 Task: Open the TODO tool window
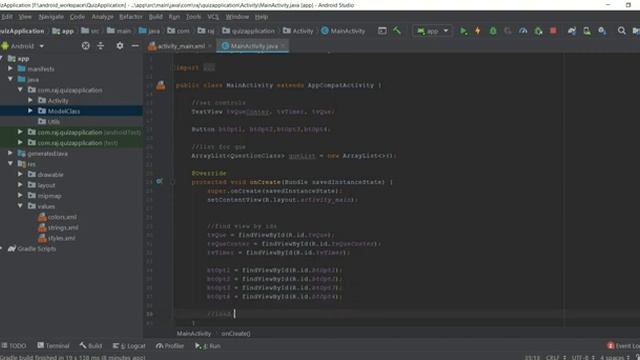coord(13,346)
